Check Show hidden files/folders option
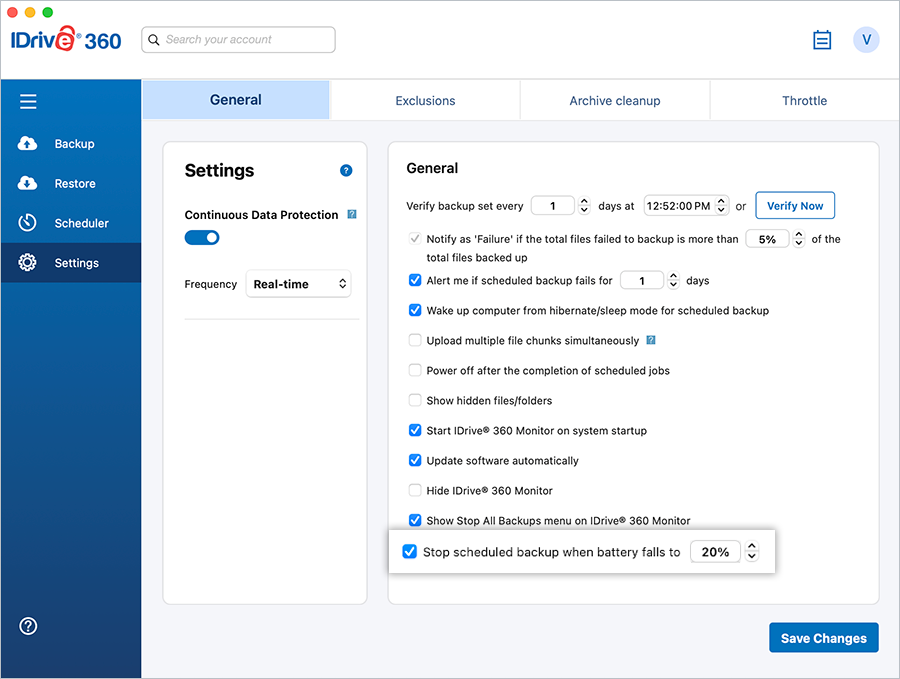The width and height of the screenshot is (900, 679). point(415,401)
